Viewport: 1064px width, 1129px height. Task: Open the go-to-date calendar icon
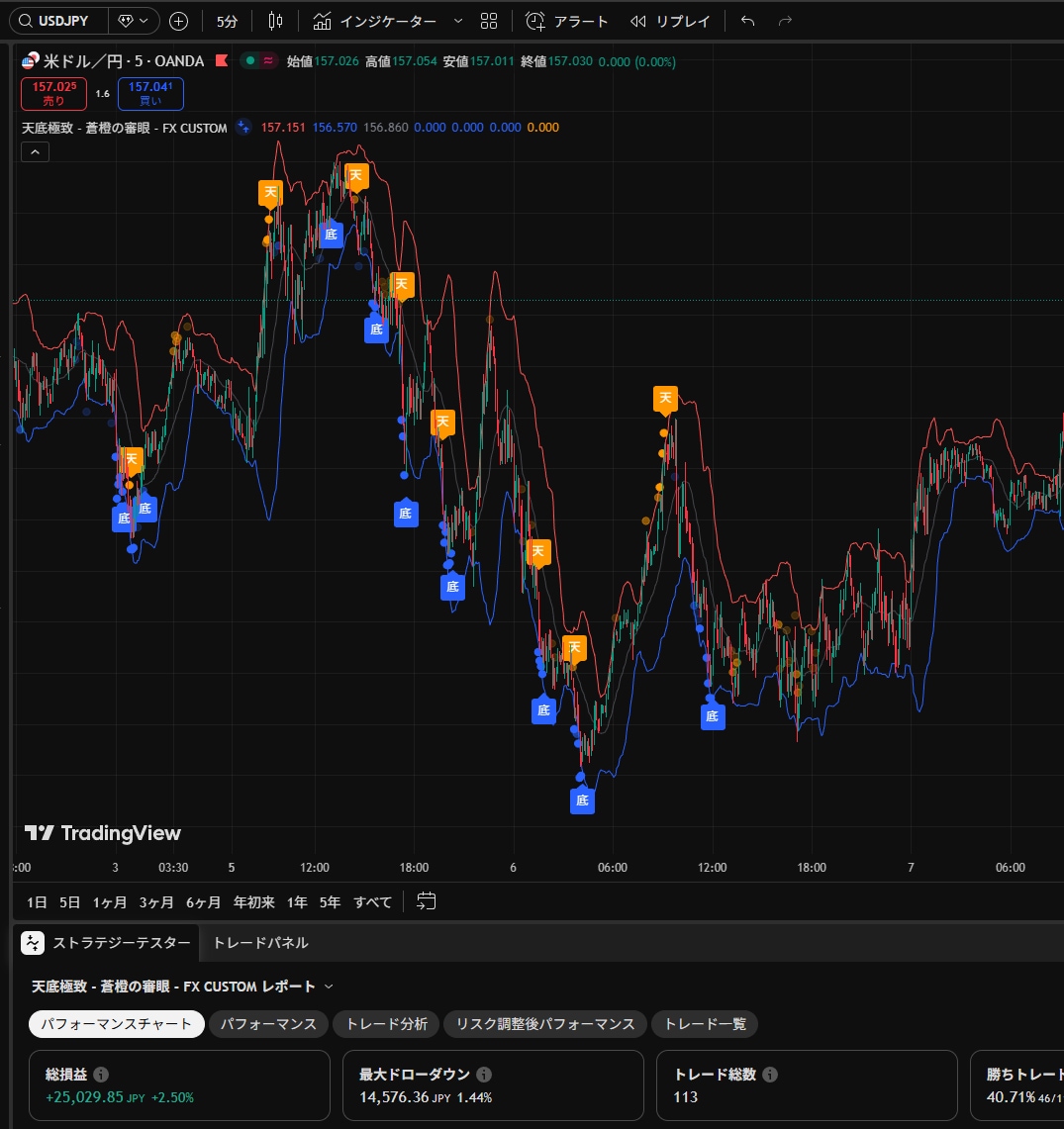pyautogui.click(x=427, y=901)
